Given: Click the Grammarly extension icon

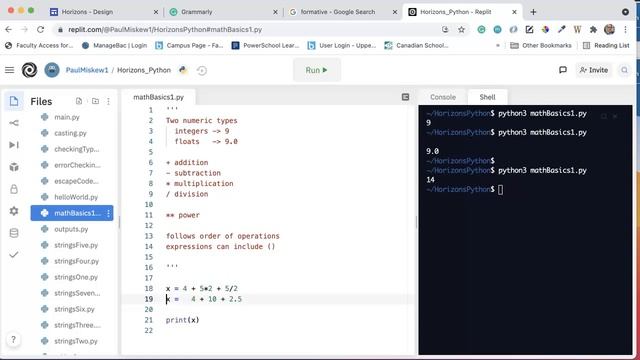Looking at the screenshot, I should 481,29.
